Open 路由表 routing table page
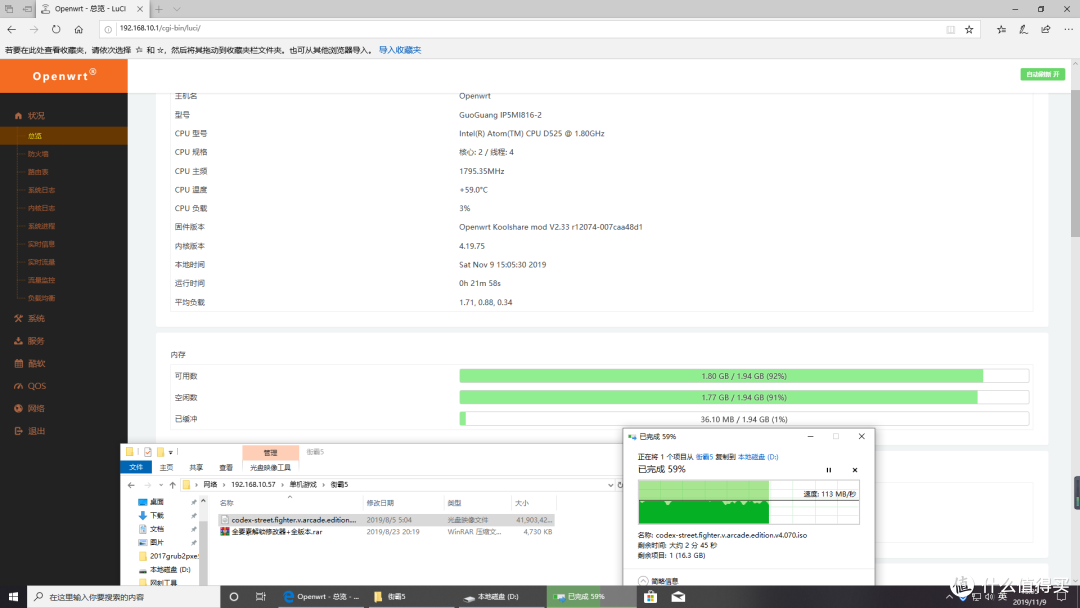This screenshot has width=1080, height=608. (39, 172)
